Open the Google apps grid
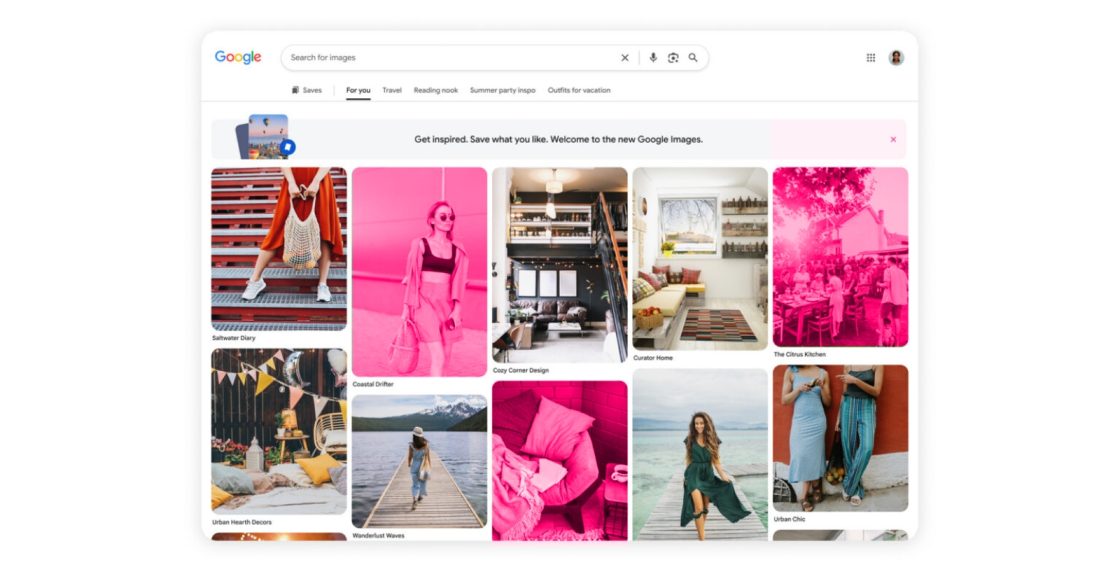 click(871, 58)
